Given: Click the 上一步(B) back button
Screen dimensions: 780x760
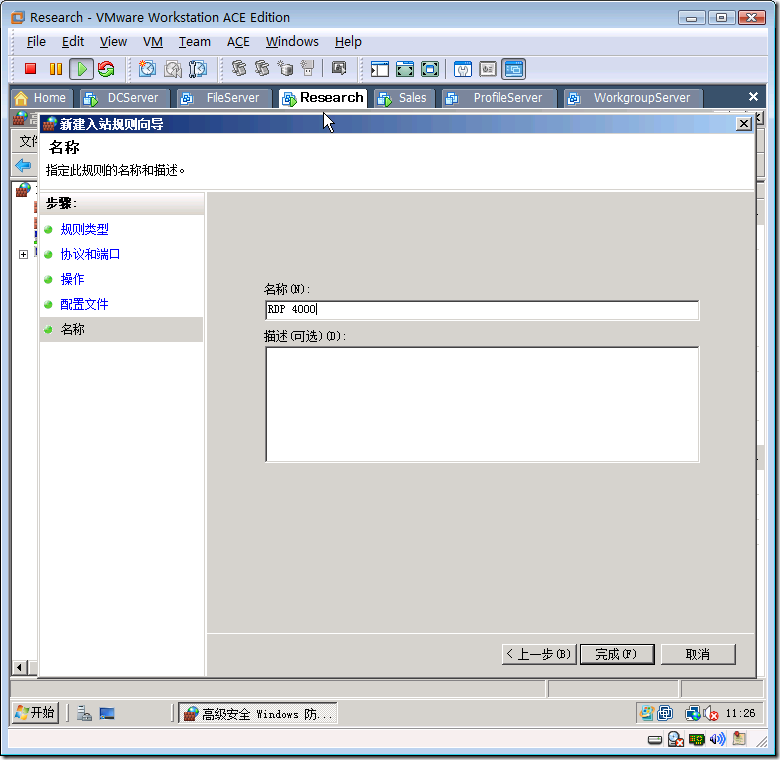Looking at the screenshot, I should click(x=539, y=654).
